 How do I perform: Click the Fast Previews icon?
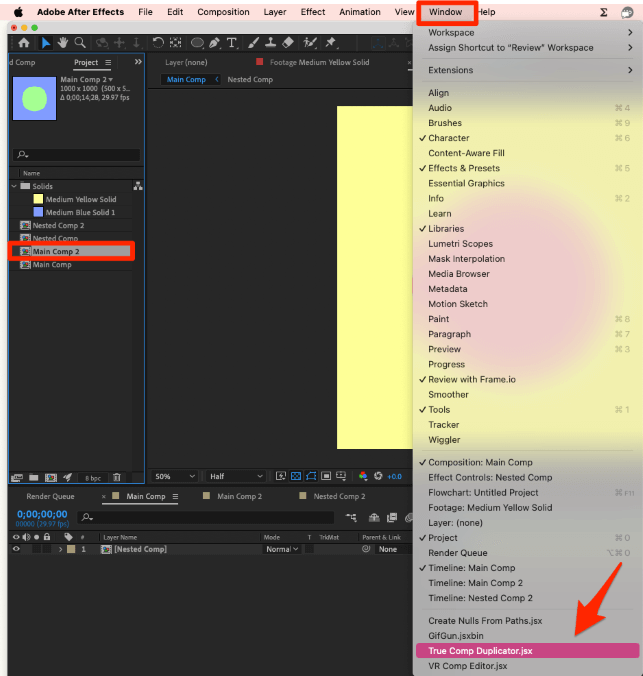pos(281,476)
